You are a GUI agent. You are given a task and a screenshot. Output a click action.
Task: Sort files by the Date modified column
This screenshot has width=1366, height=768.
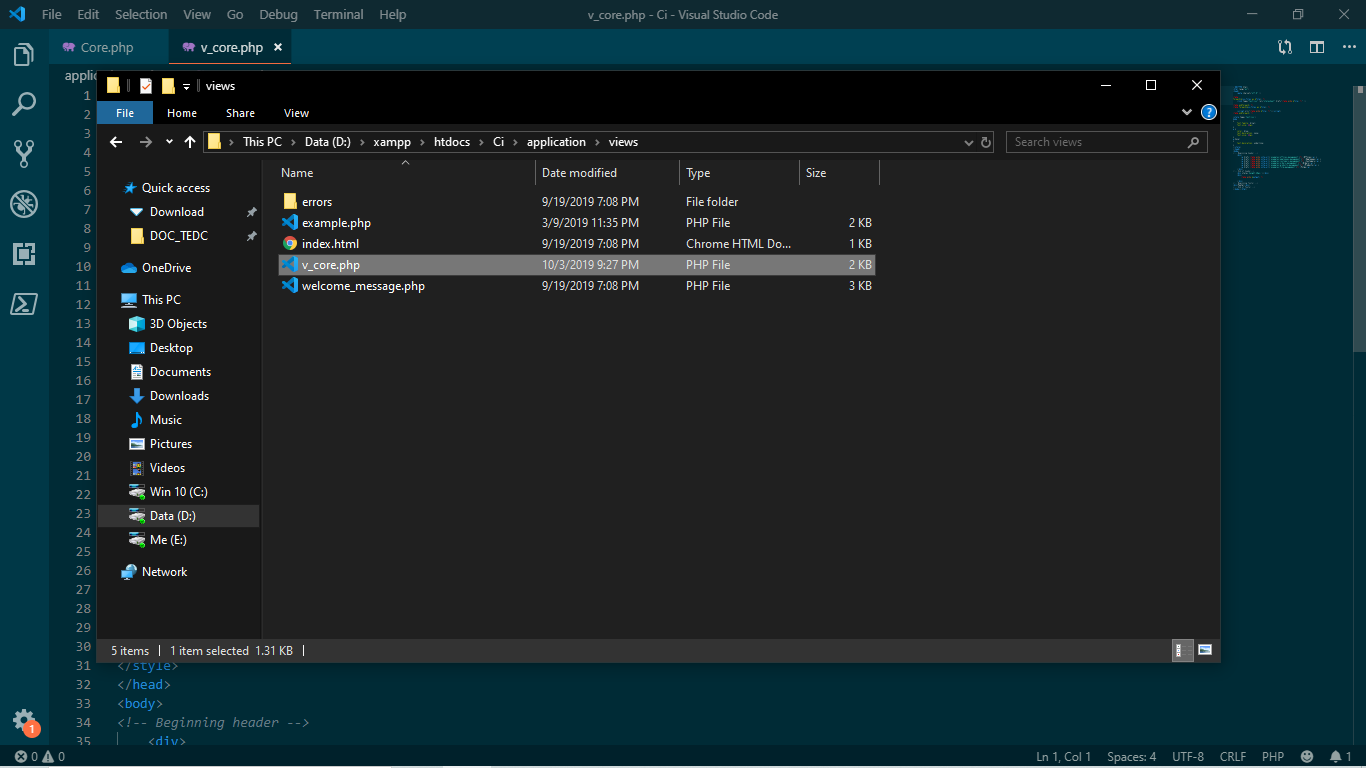pyautogui.click(x=607, y=173)
